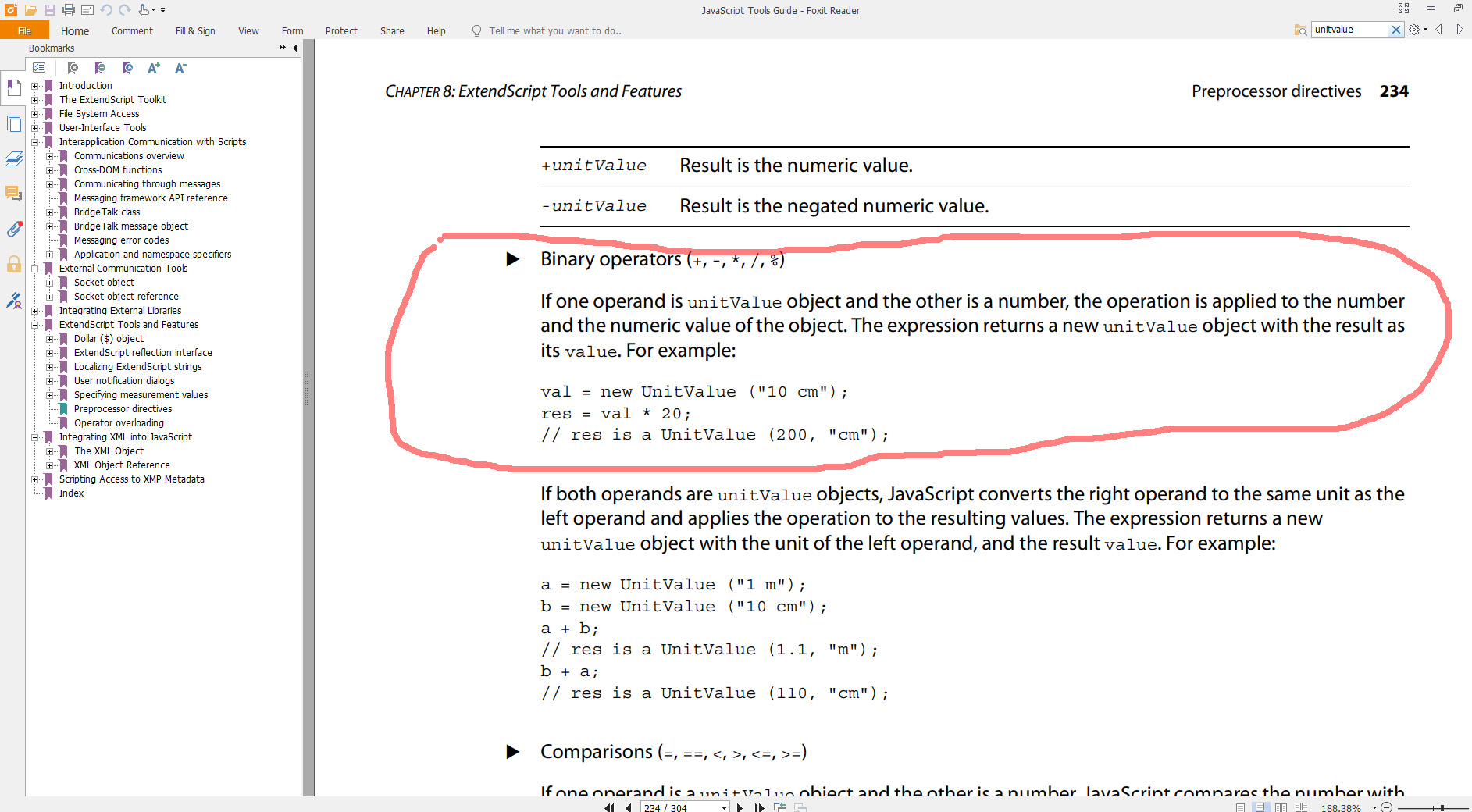The height and width of the screenshot is (812, 1472).
Task: Open the Hand tool dropdown arrow
Action: click(x=153, y=10)
